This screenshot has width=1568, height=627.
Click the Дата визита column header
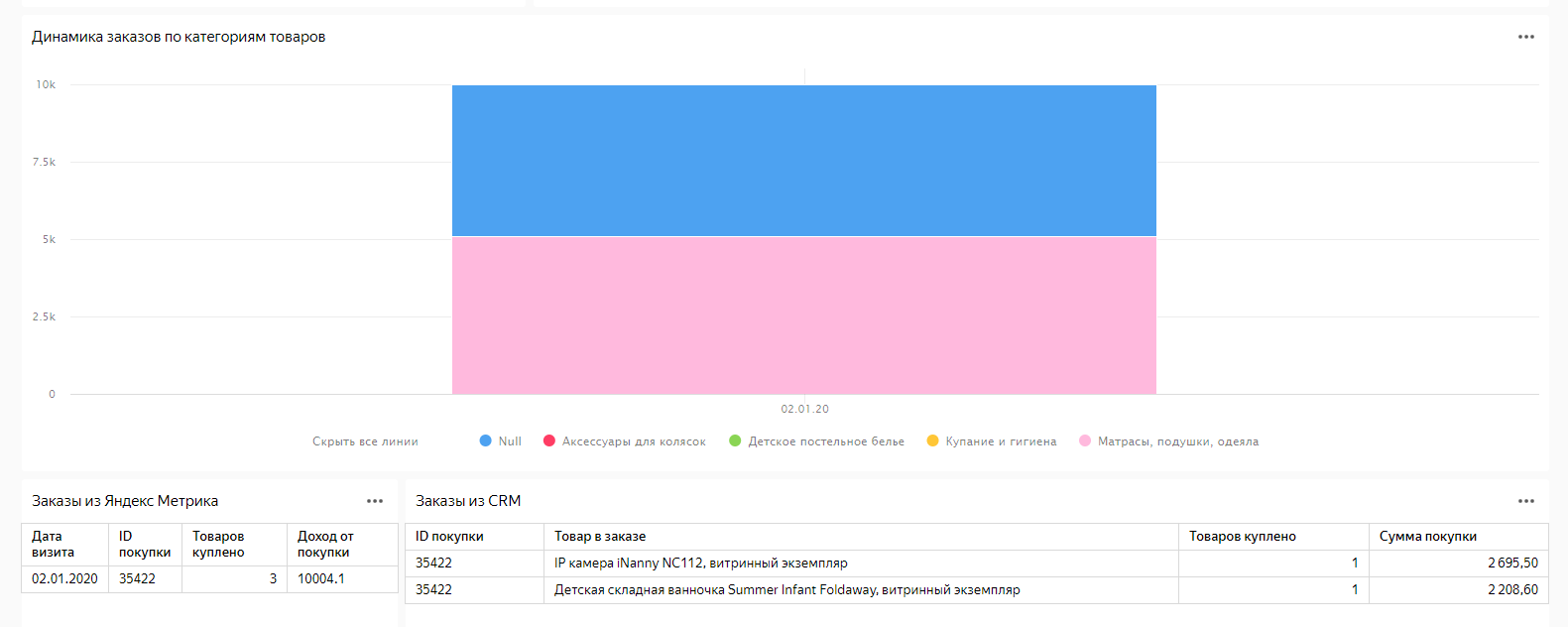(x=65, y=545)
